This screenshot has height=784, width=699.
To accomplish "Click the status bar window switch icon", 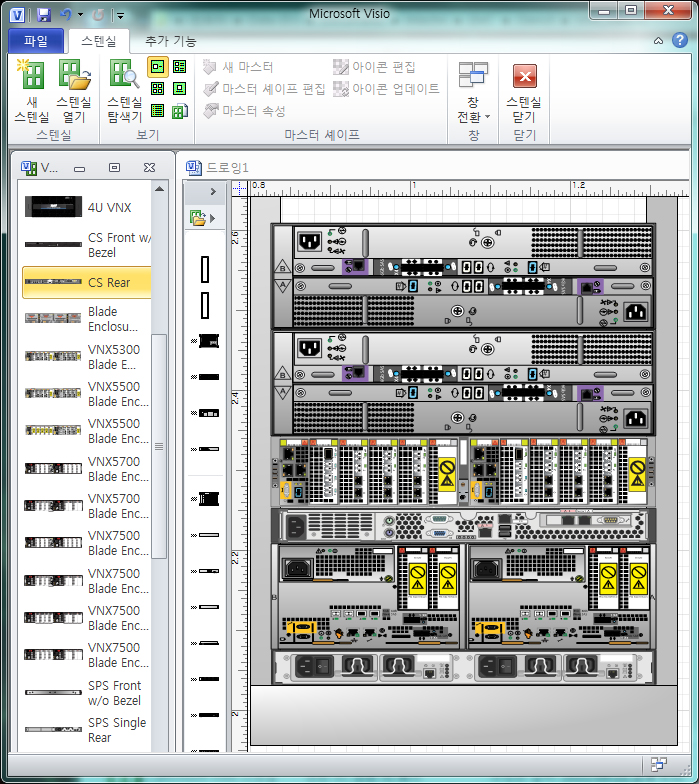I will [658, 764].
